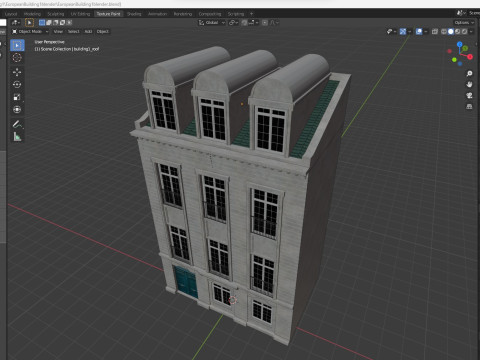Image resolution: width=480 pixels, height=360 pixels.
Task: Switch to Rendered viewport shading
Action: point(464,31)
